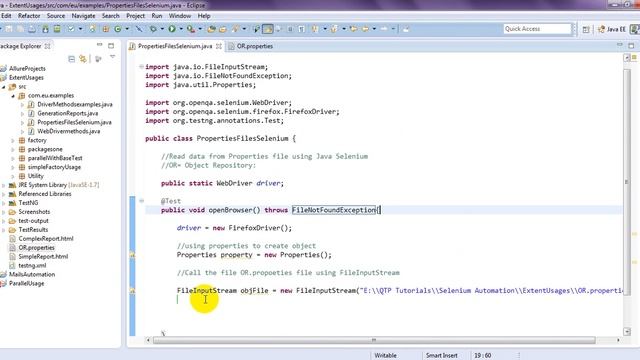640x360 pixels.
Task: Click Collapse All in Package Explorer
Action: pos(71,59)
